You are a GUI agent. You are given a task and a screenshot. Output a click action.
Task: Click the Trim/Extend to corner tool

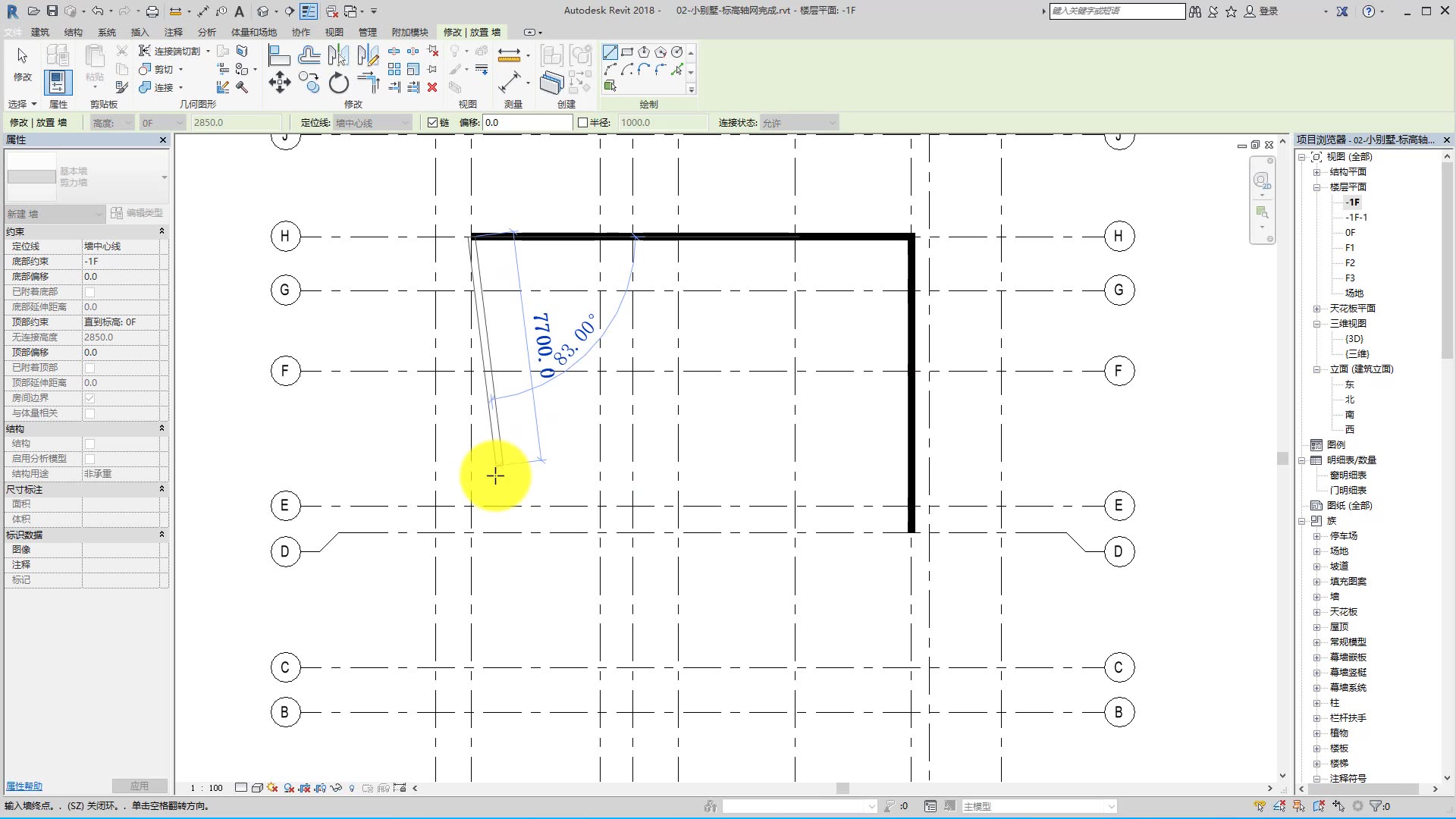(x=368, y=82)
